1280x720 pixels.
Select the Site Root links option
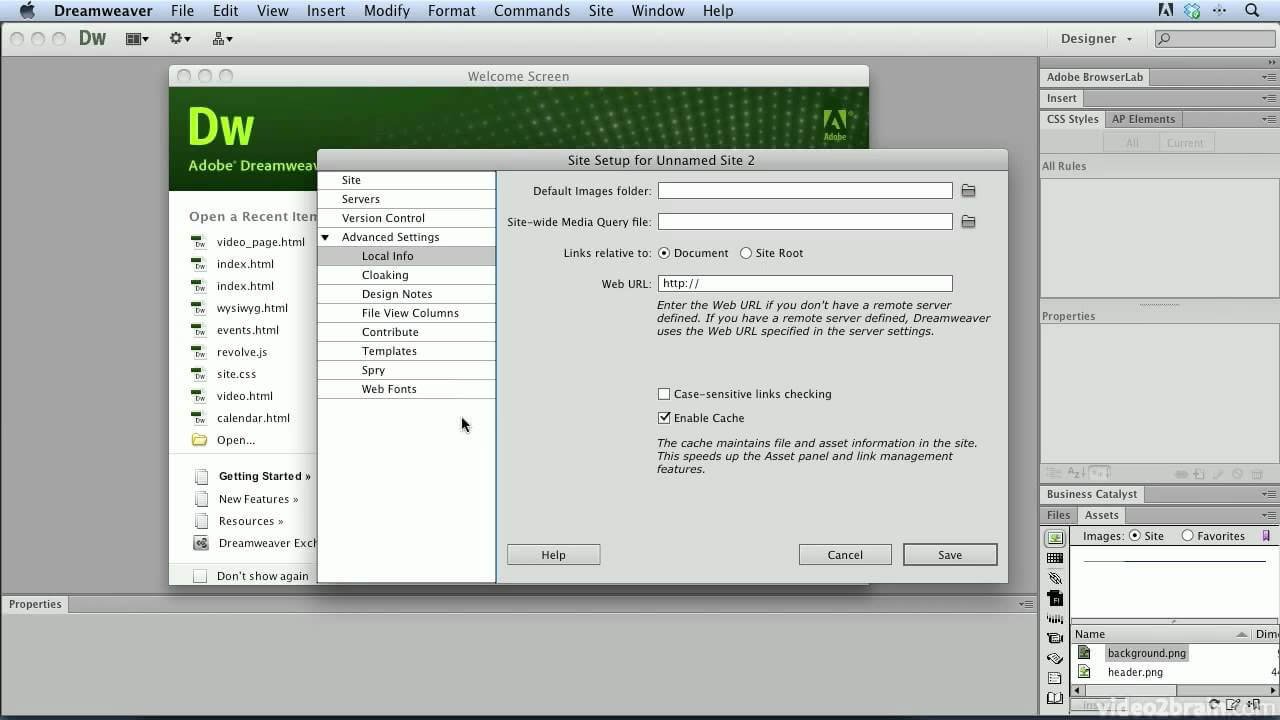(746, 253)
